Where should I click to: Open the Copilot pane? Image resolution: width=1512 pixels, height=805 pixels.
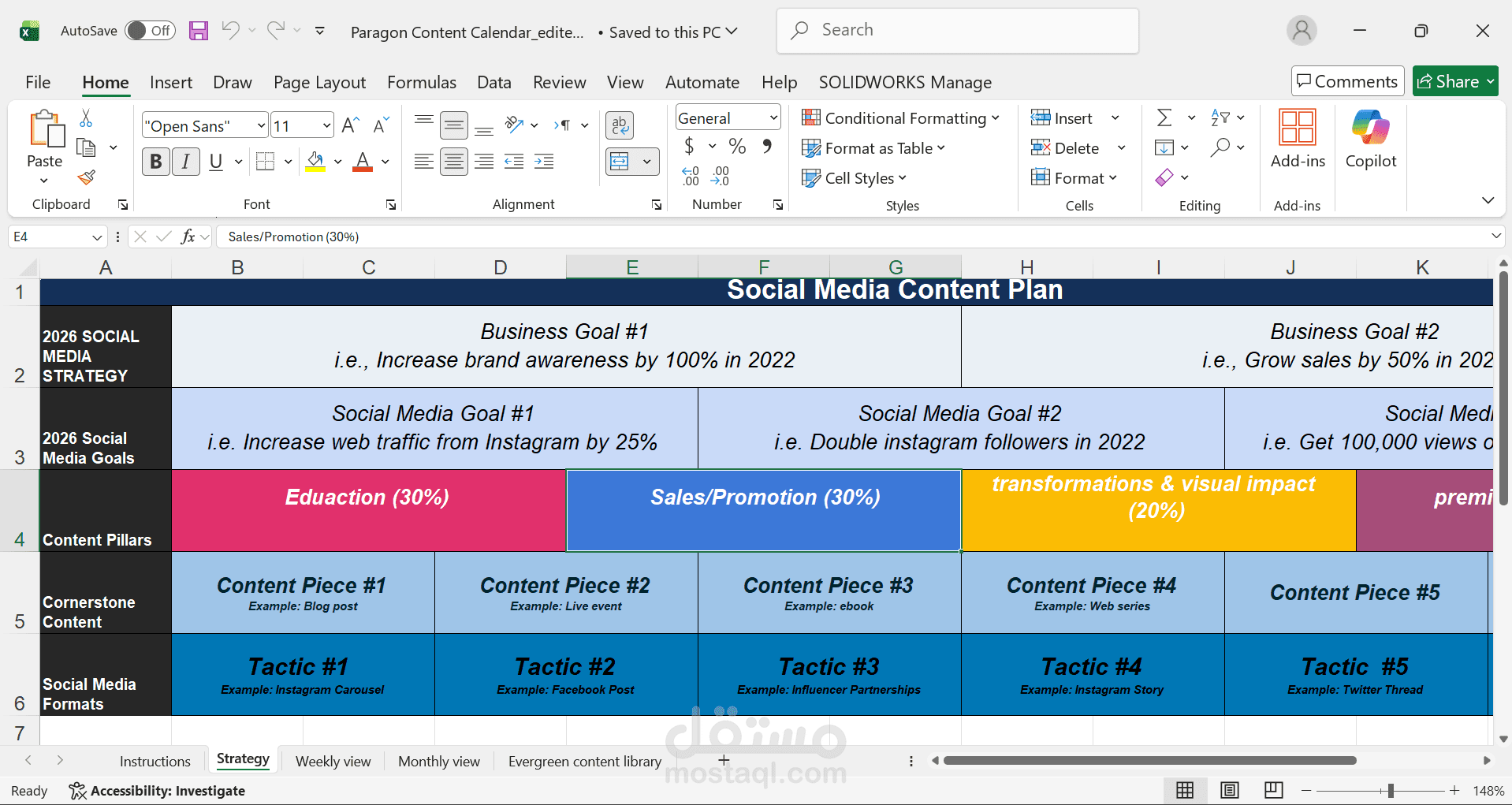[1369, 140]
